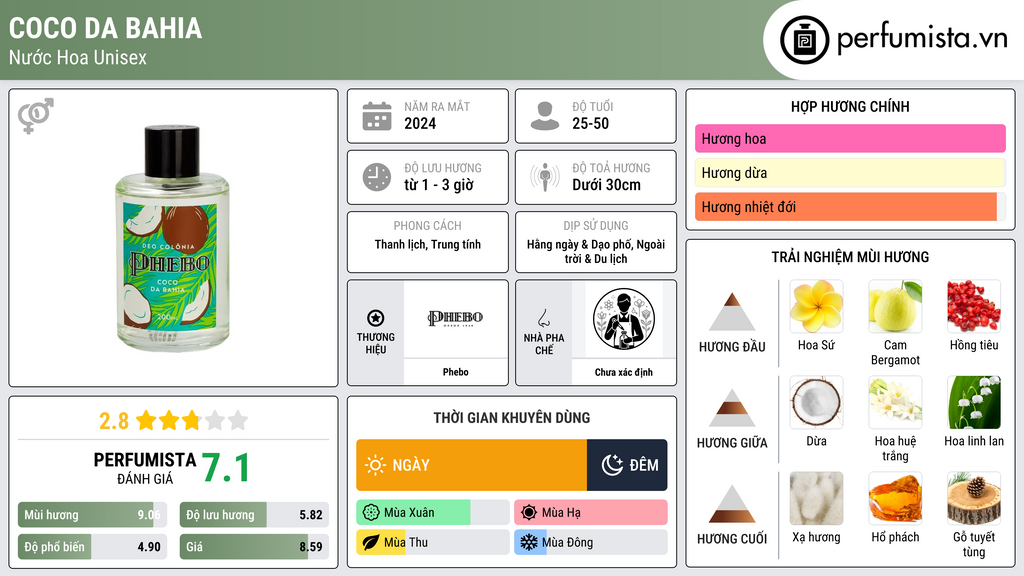The width and height of the screenshot is (1024, 576).
Task: Open the Cam Bergamot note image
Action: point(895,306)
